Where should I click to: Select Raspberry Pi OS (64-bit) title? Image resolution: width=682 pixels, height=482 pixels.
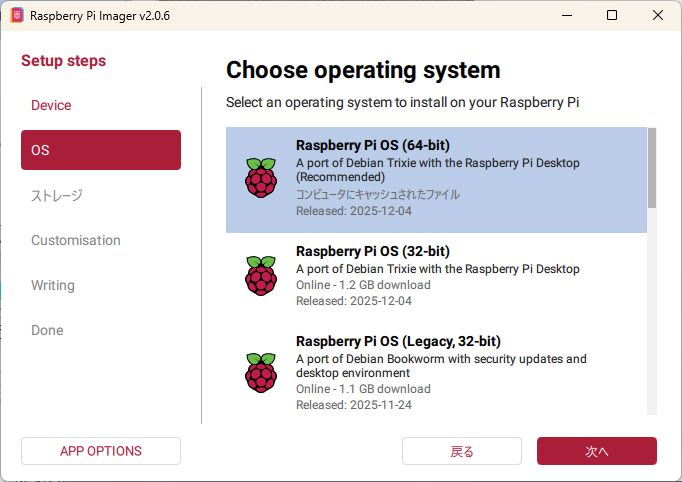click(x=373, y=145)
